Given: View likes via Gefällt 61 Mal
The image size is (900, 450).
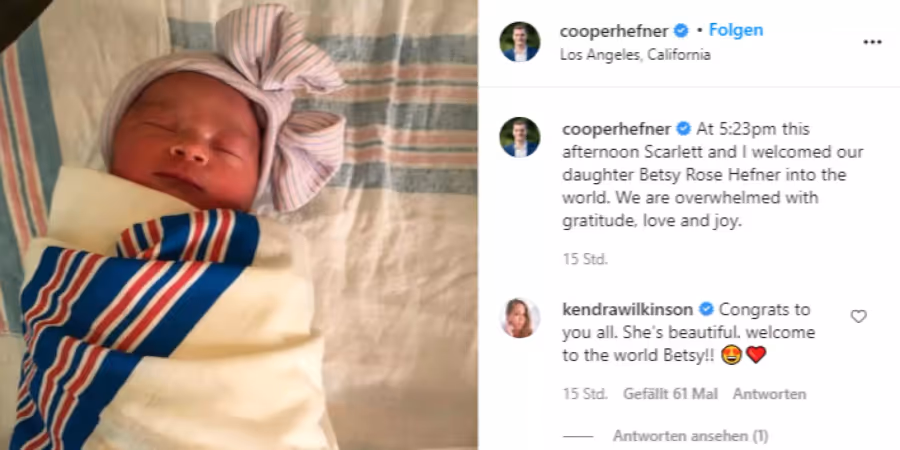Looking at the screenshot, I should (x=670, y=394).
